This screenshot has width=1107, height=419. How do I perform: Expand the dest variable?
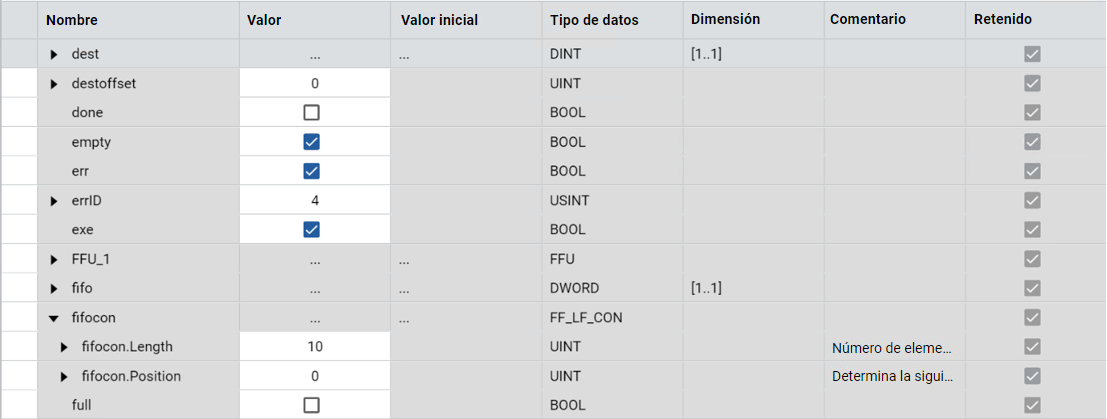pos(54,54)
